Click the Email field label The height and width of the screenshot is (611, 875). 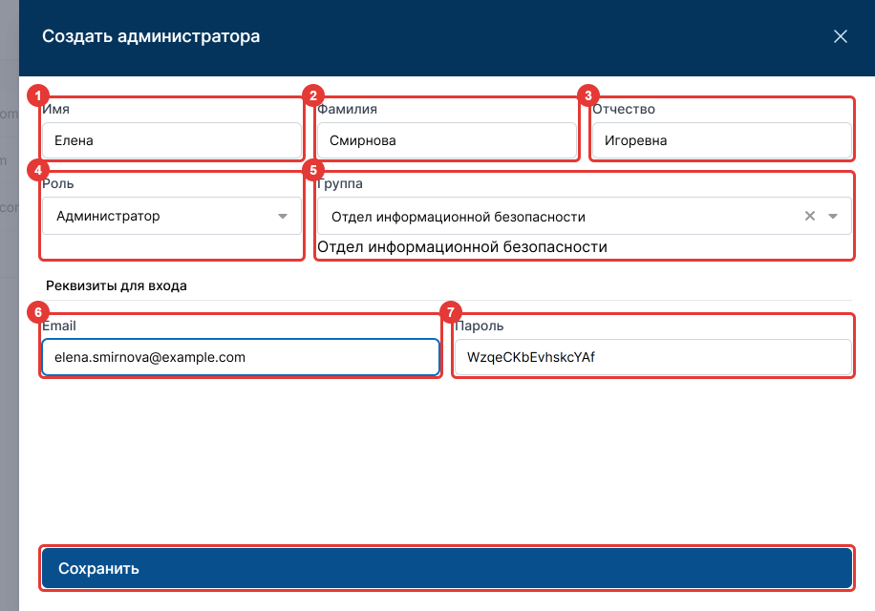(59, 326)
